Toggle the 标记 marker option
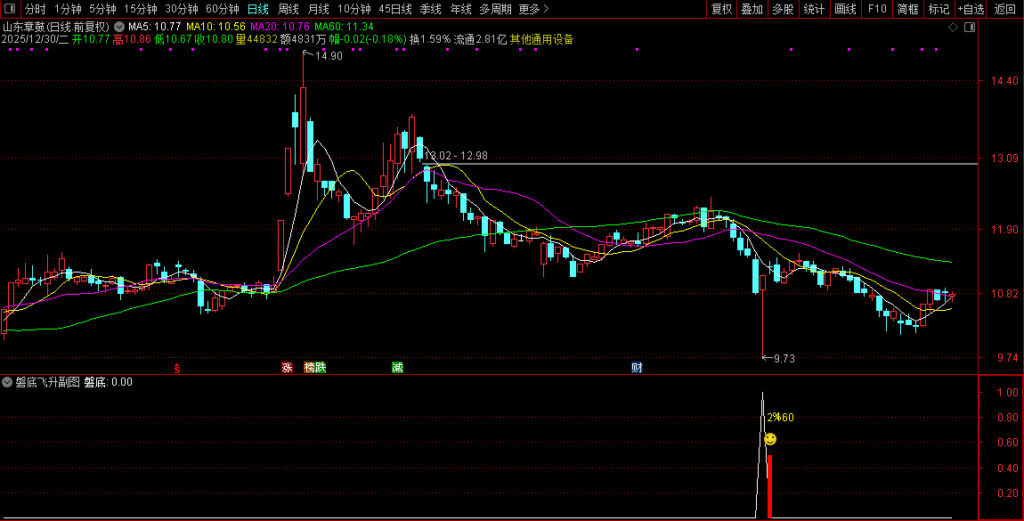The image size is (1024, 521). (x=938, y=9)
